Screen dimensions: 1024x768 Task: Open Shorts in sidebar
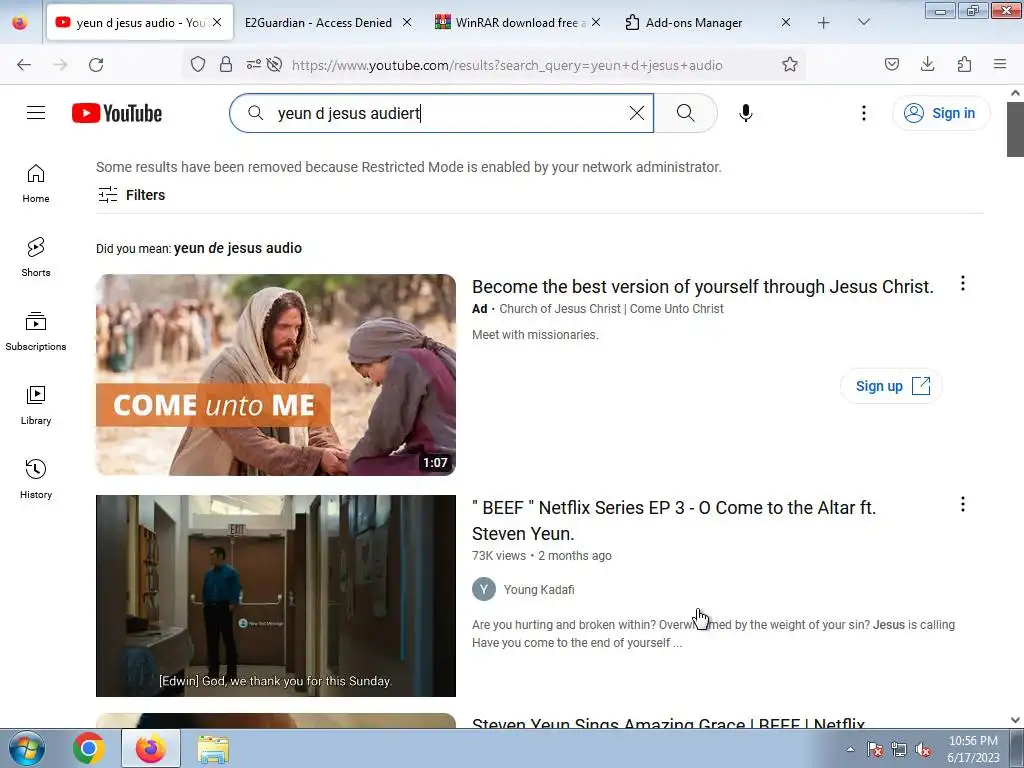(36, 257)
